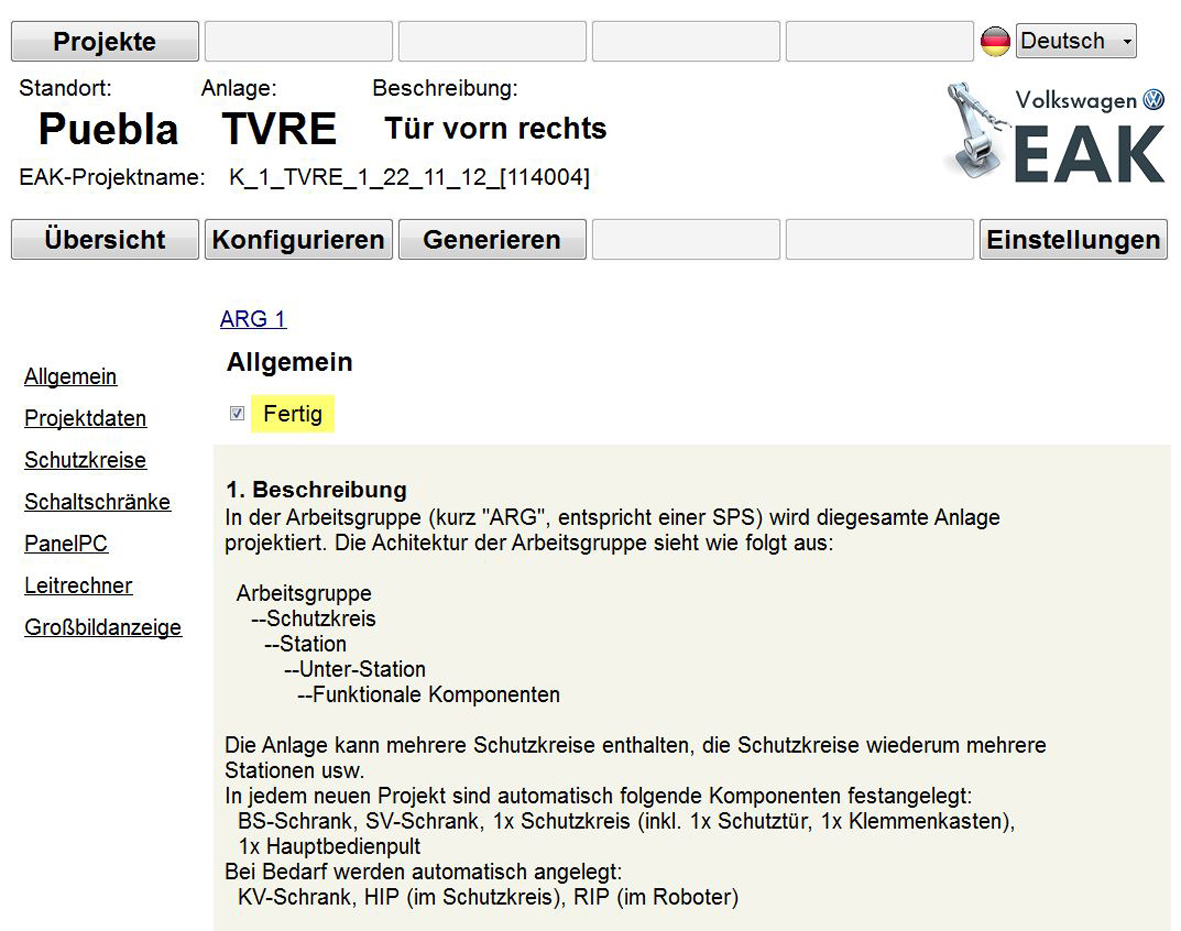The image size is (1181, 931).
Task: Click the empty button right of Generieren
Action: click(x=686, y=240)
